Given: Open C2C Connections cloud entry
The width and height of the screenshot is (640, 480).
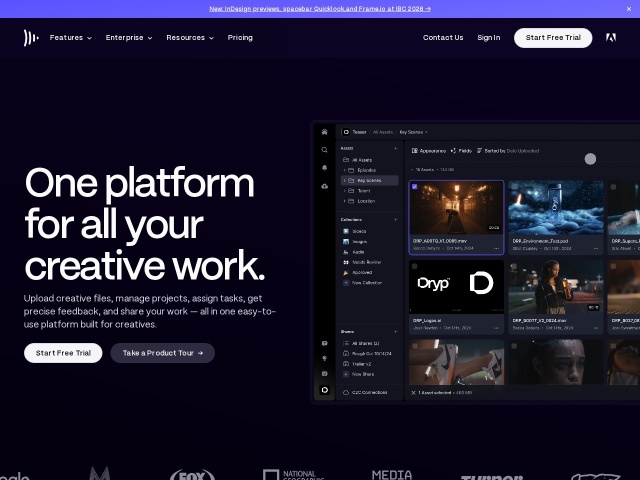Looking at the screenshot, I should pyautogui.click(x=365, y=393).
